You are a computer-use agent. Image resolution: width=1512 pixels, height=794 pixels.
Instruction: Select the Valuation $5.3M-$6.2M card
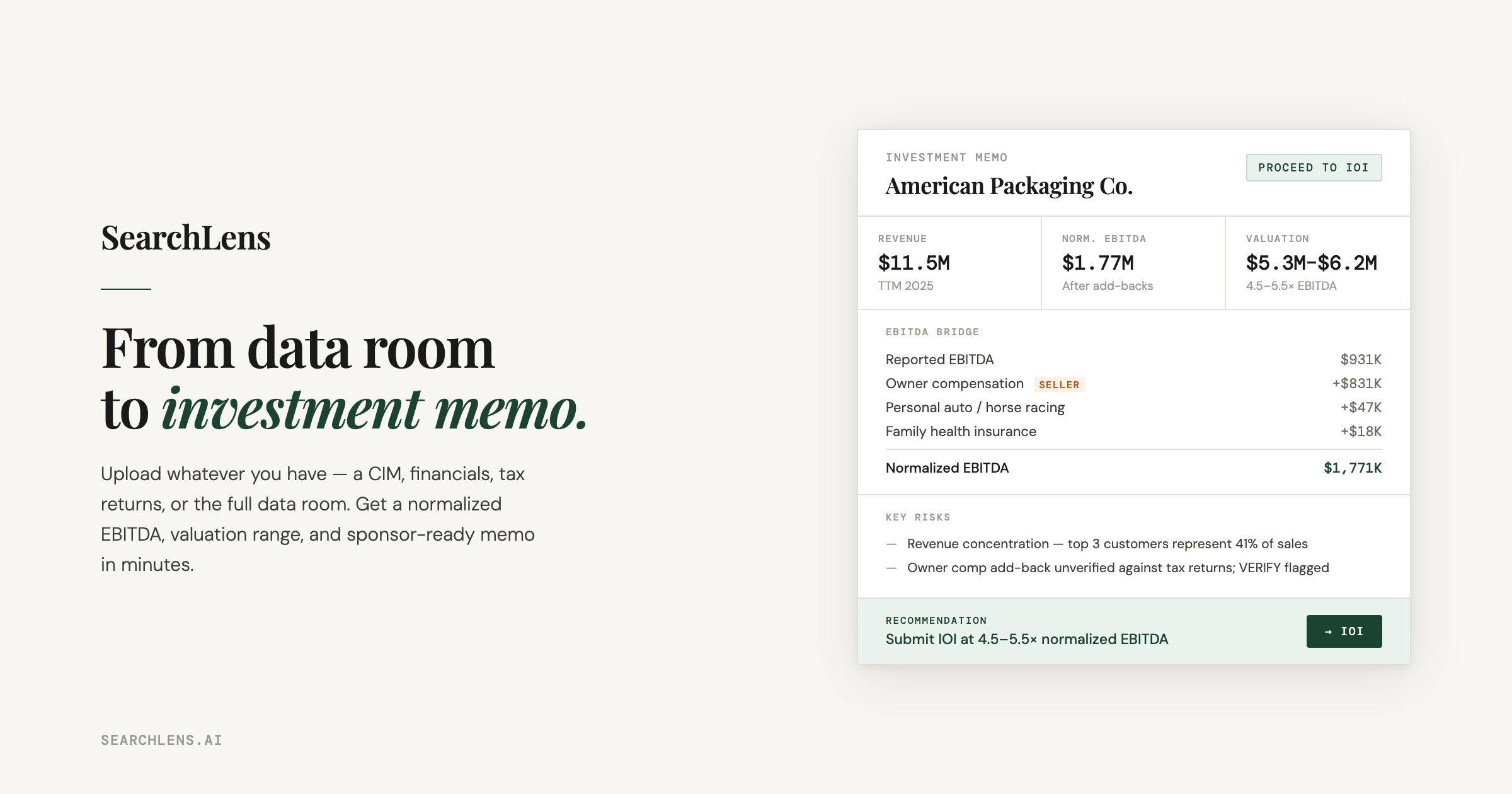(x=1317, y=263)
